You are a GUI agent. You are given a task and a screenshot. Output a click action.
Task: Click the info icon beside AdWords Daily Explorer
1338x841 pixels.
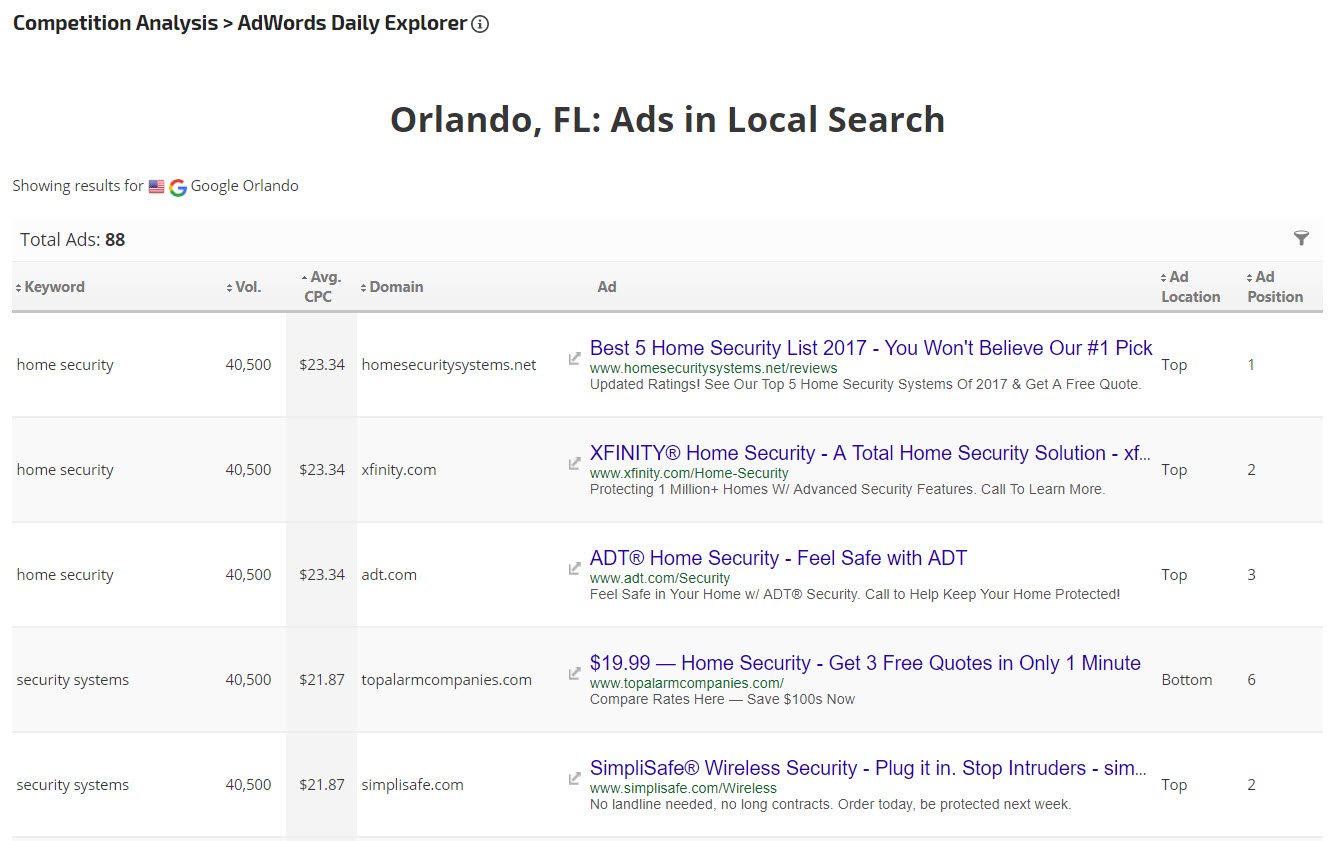(480, 24)
